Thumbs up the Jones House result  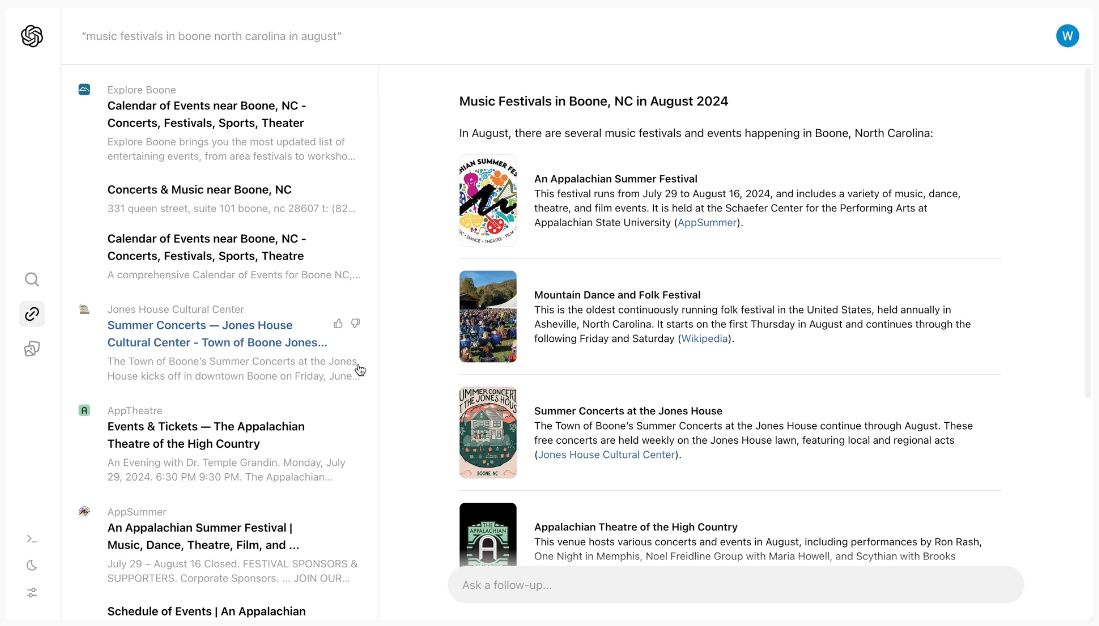point(338,323)
